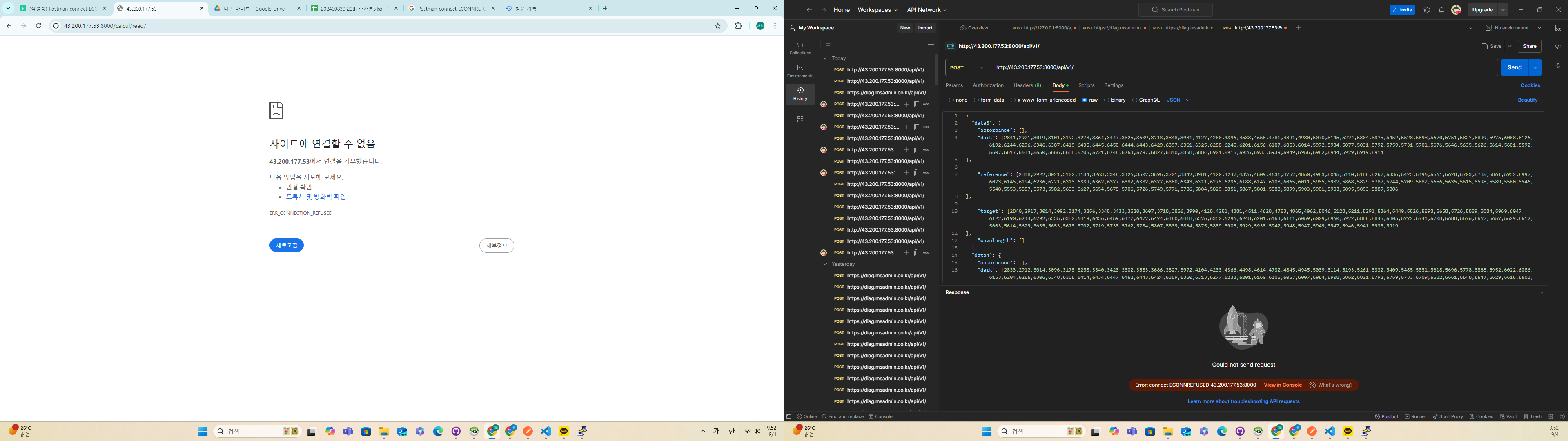Open Postman user avatar menu
The height and width of the screenshot is (441, 1568).
coord(1456,10)
